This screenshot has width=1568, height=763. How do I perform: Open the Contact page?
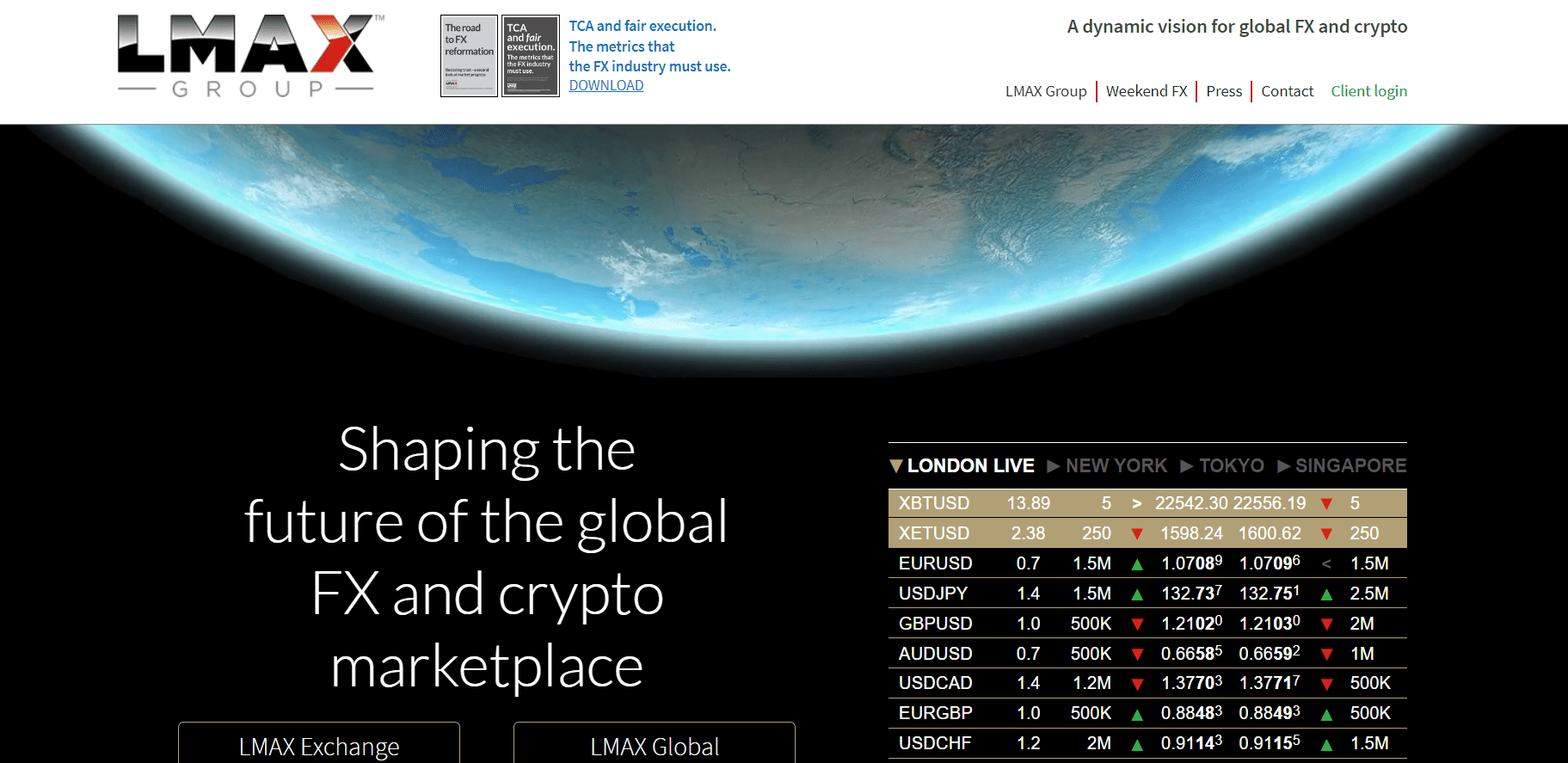click(x=1287, y=91)
